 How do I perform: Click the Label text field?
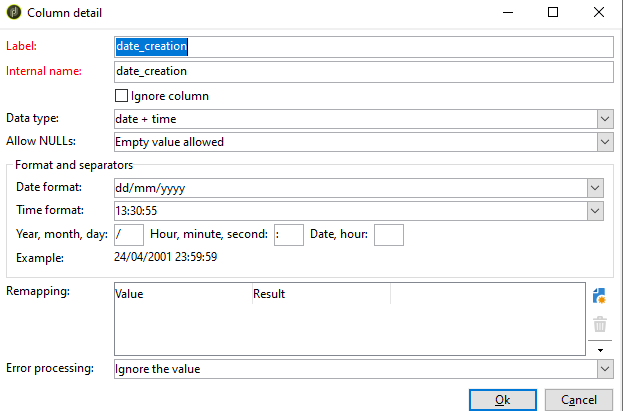(362, 47)
